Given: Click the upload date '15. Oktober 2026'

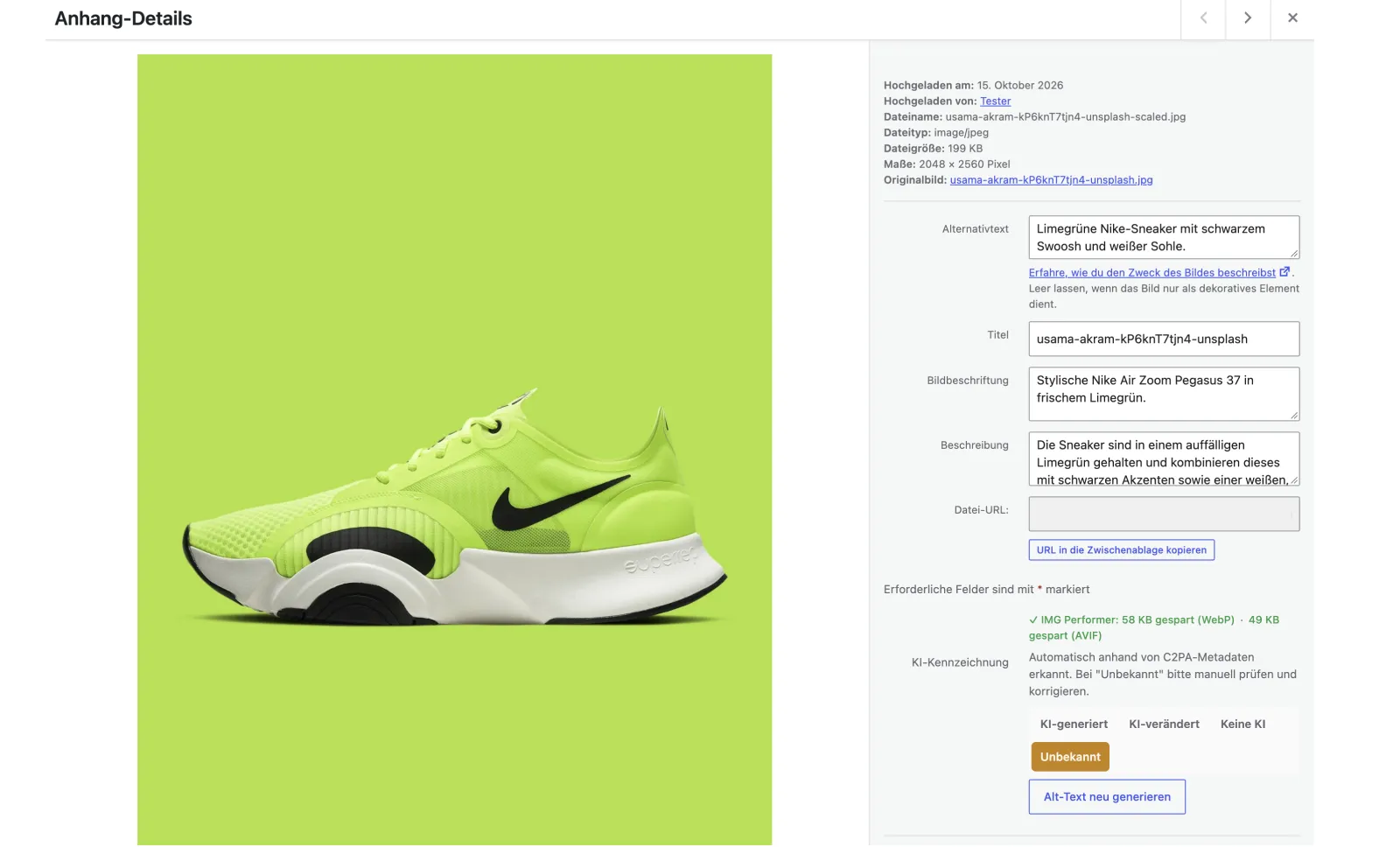Looking at the screenshot, I should pyautogui.click(x=1019, y=86).
